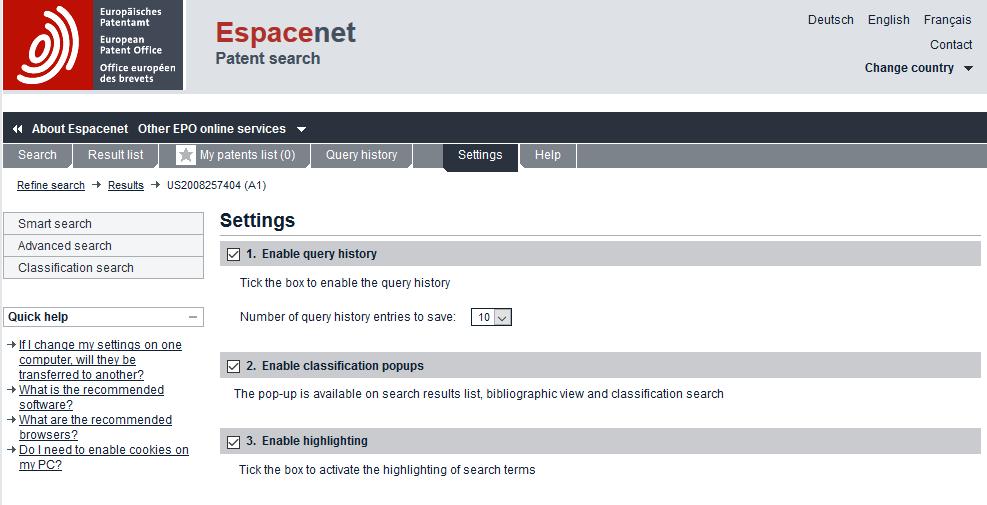This screenshot has height=505, width=987.
Task: Switch to the Search tab
Action: pyautogui.click(x=37, y=155)
